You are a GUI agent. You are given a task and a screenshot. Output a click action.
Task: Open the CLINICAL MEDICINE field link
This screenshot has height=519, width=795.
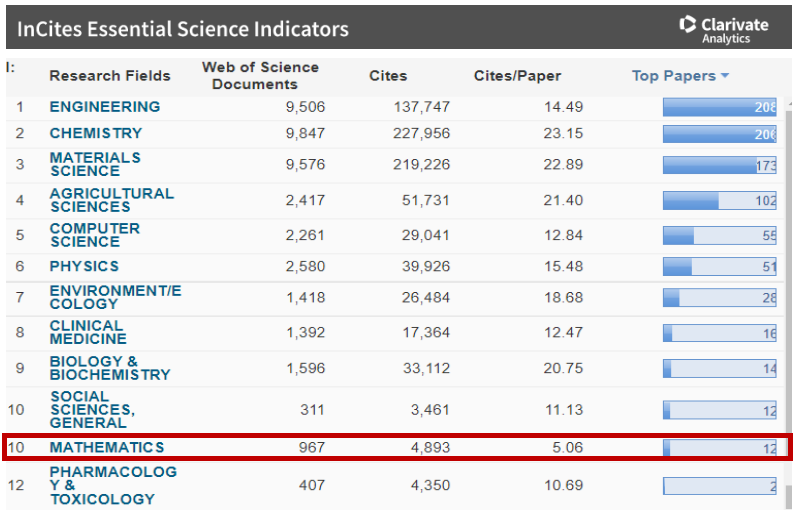[x=88, y=332]
